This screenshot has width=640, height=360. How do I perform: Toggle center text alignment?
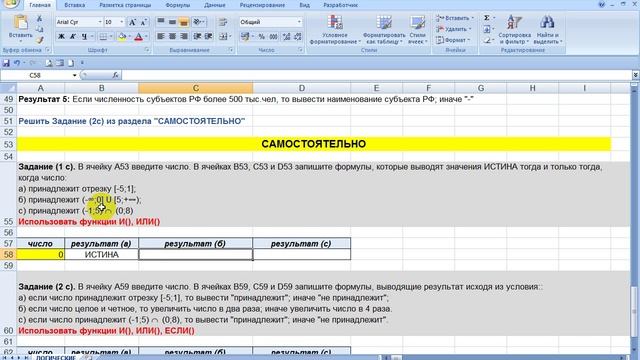click(x=172, y=36)
